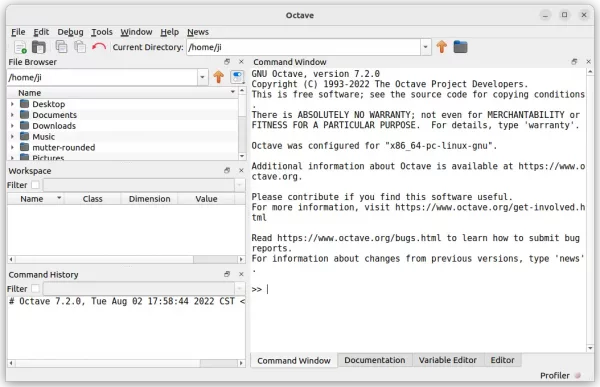This screenshot has height=387, width=600.
Task: Close the Command Window panel
Action: point(589,62)
